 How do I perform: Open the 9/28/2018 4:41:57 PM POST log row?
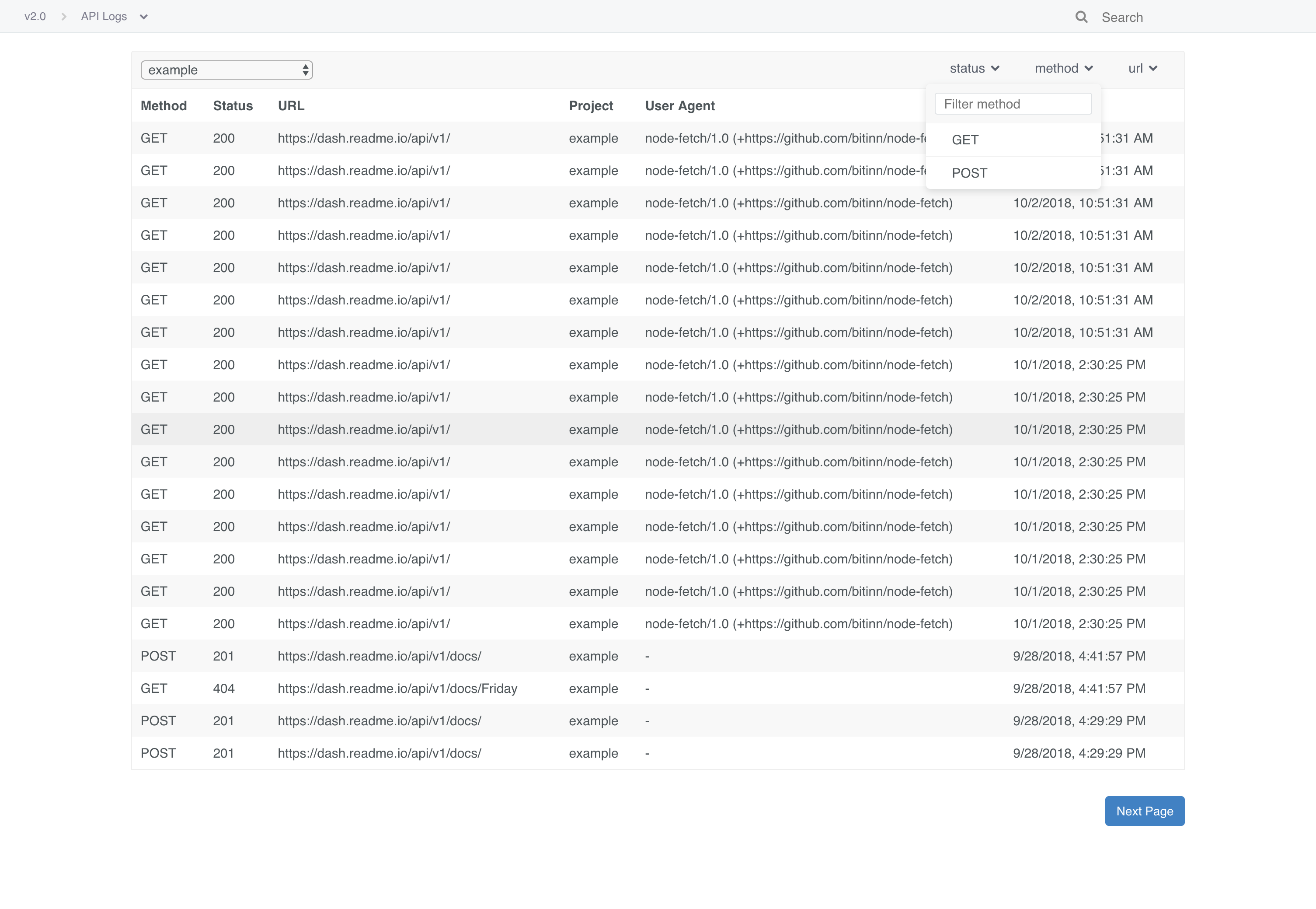pos(379,656)
